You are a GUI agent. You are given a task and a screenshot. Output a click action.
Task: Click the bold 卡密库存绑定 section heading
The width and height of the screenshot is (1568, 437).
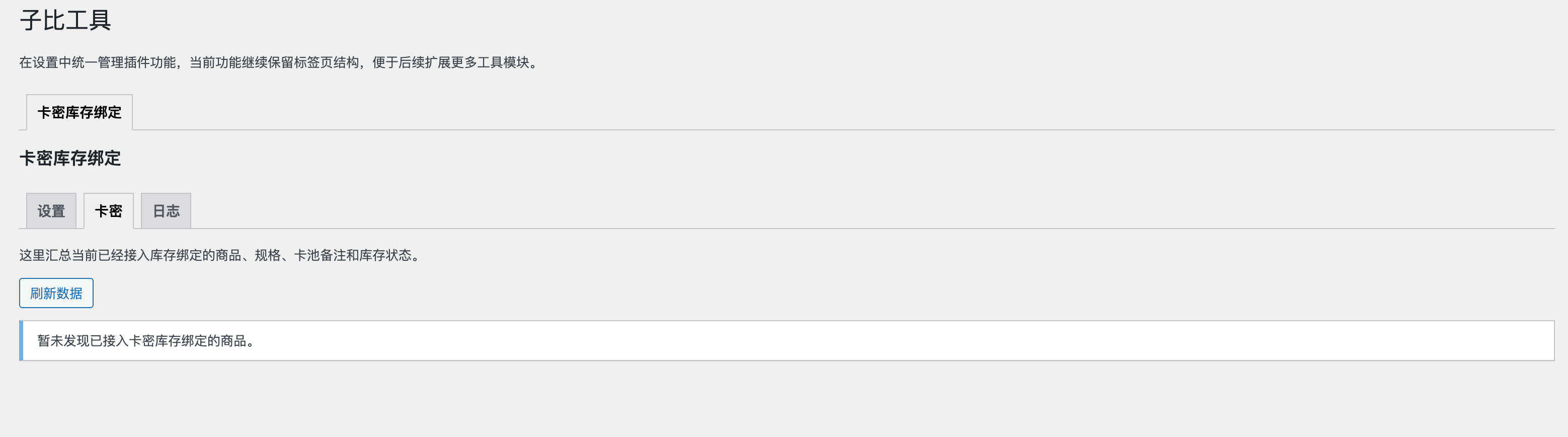pos(70,158)
